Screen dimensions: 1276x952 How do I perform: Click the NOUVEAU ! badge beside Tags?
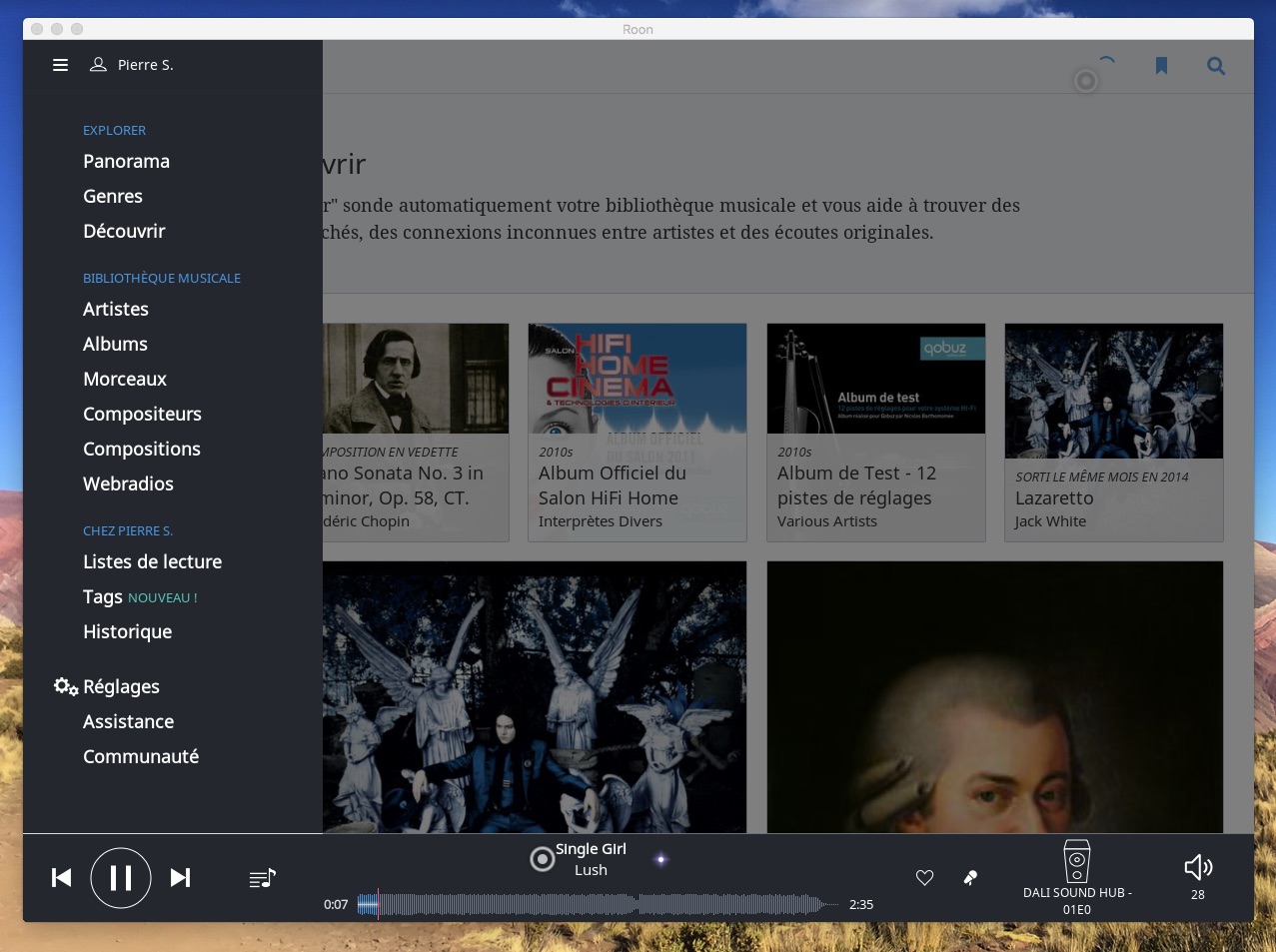click(x=163, y=598)
